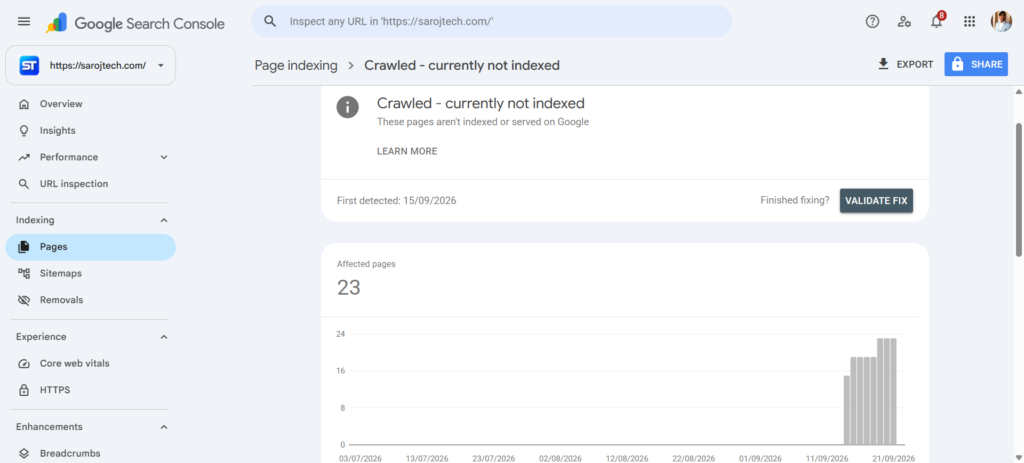Click the last rightmost chart bar
The image size is (1024, 463).
893,392
